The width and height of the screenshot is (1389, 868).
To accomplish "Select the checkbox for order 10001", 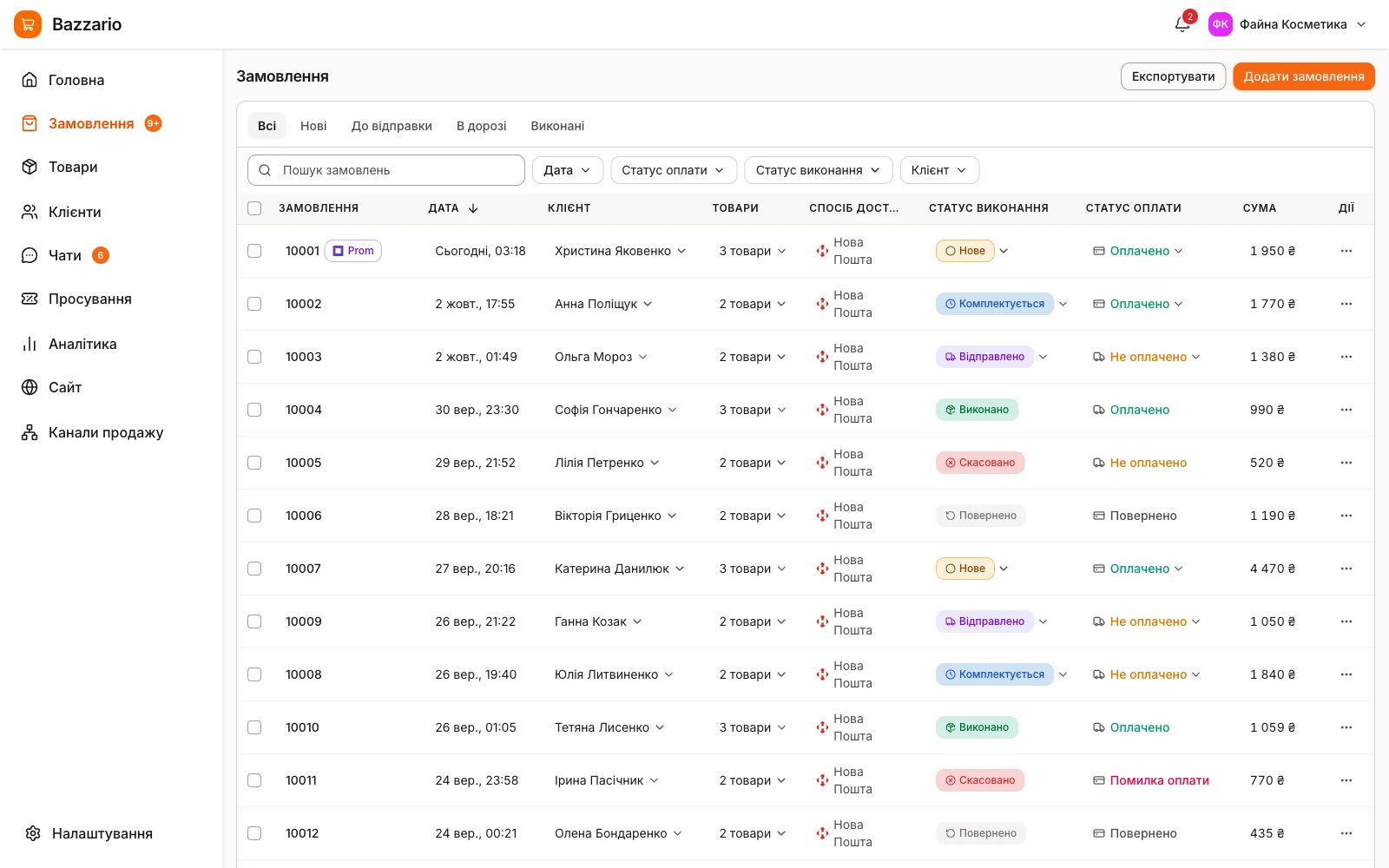I will 254,251.
